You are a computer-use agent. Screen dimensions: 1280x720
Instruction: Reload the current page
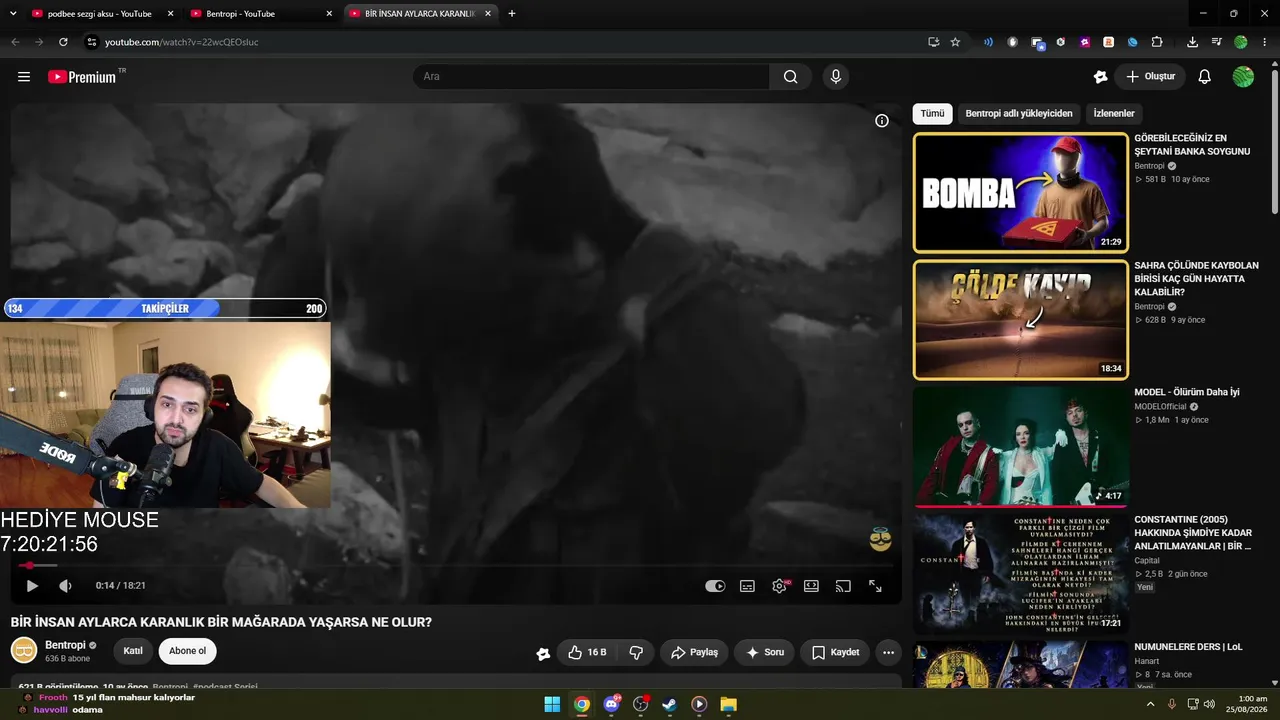tap(63, 42)
